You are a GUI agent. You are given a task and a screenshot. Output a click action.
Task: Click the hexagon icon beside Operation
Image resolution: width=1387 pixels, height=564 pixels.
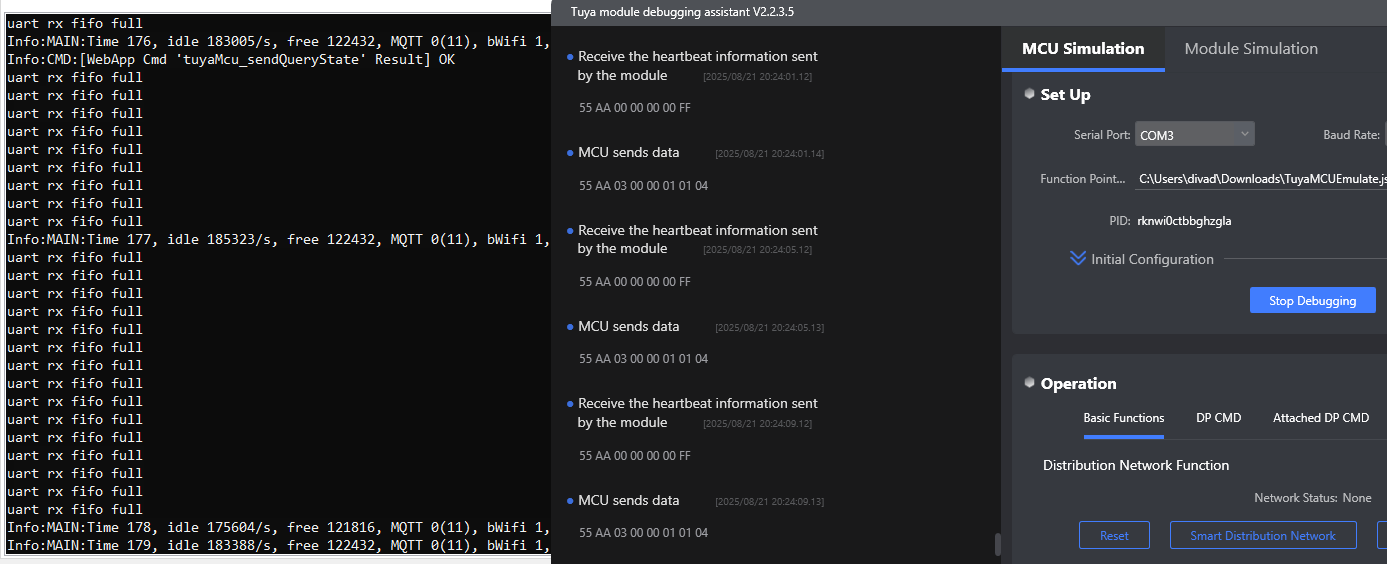point(1029,383)
